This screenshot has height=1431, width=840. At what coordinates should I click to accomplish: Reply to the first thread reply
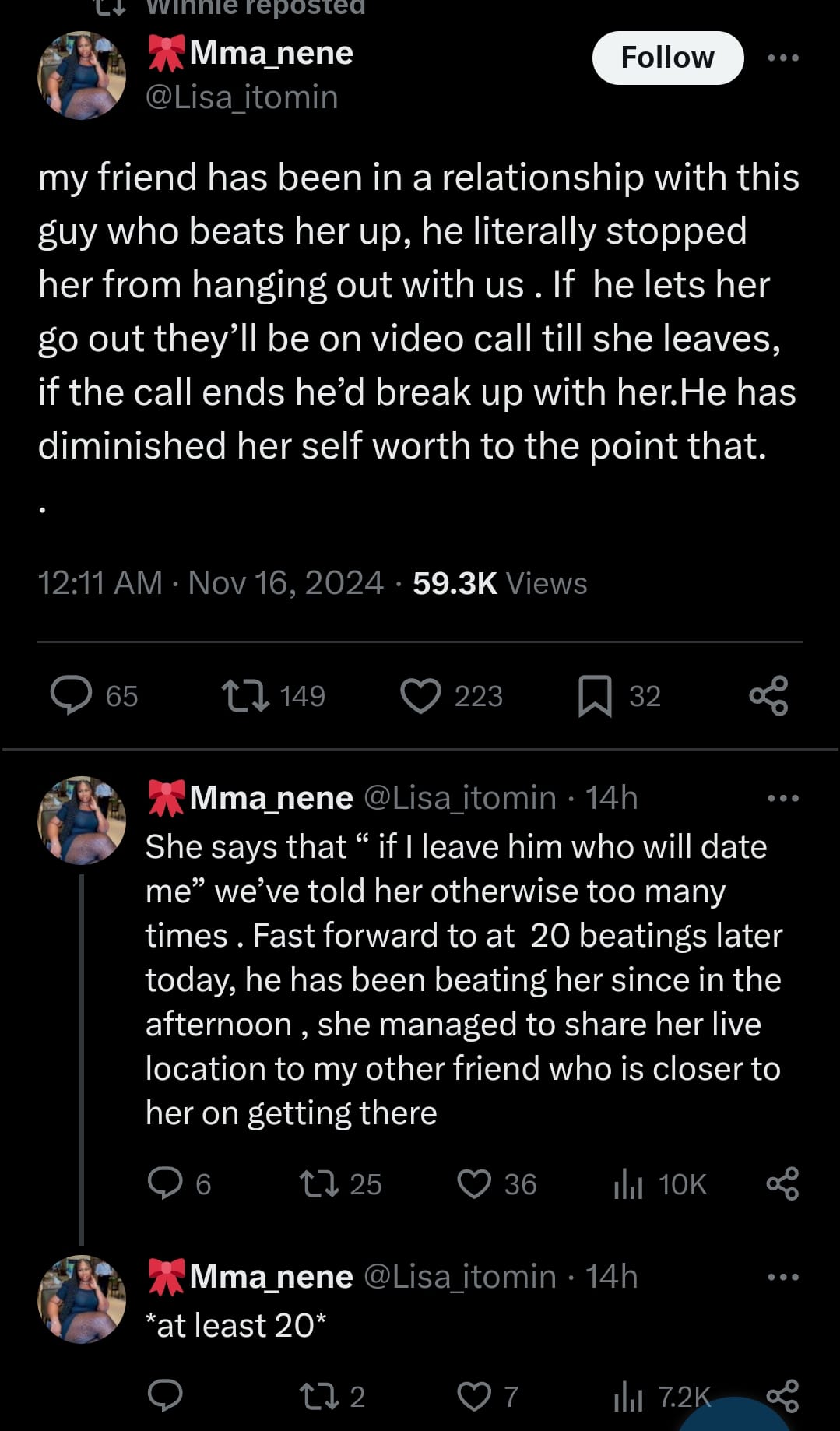click(165, 1183)
